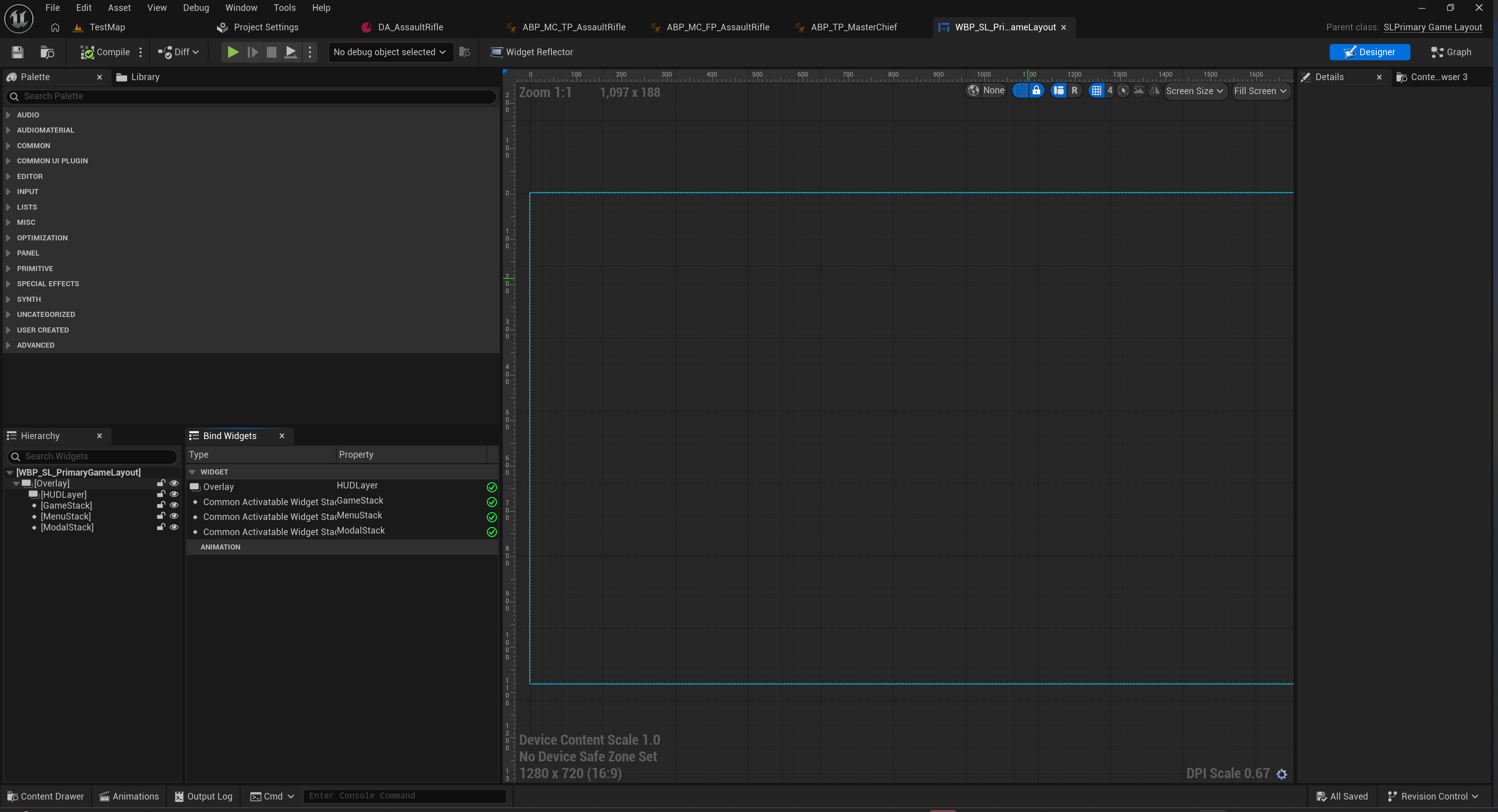
Task: Expand the COMMON UI PLUGIN palette category
Action: (9, 161)
